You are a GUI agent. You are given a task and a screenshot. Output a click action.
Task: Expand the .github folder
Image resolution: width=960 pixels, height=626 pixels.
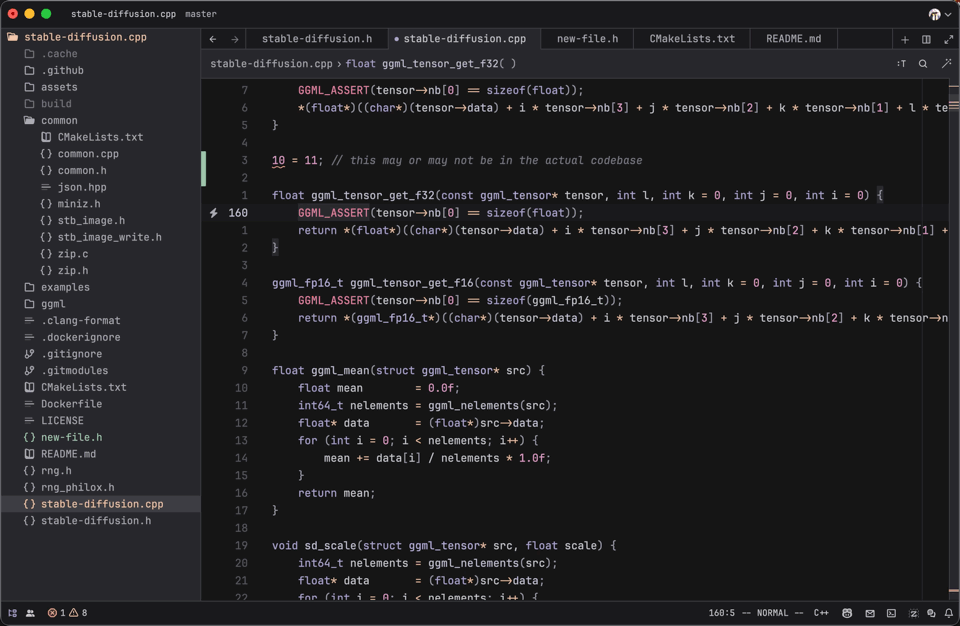100,70
